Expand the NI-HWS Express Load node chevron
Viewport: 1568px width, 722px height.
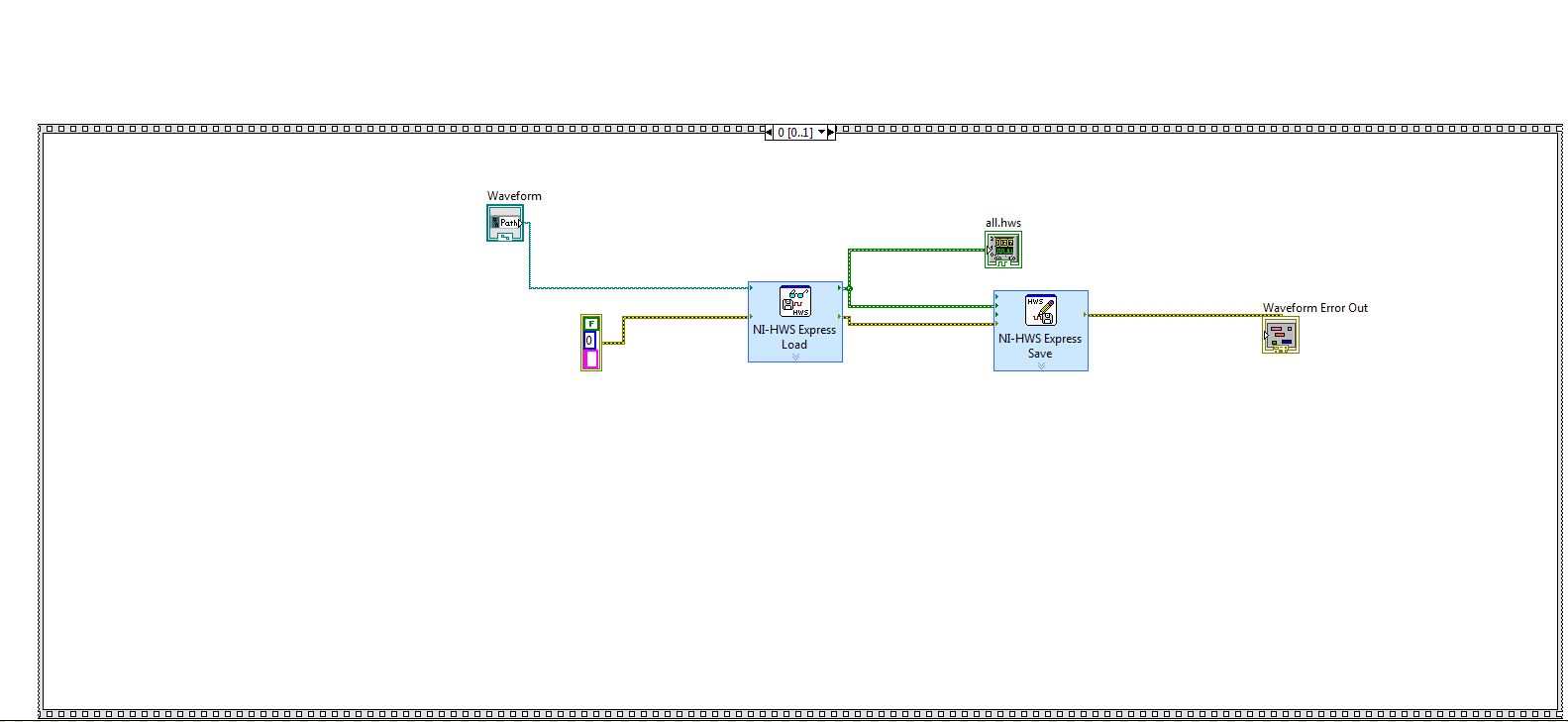pyautogui.click(x=795, y=357)
